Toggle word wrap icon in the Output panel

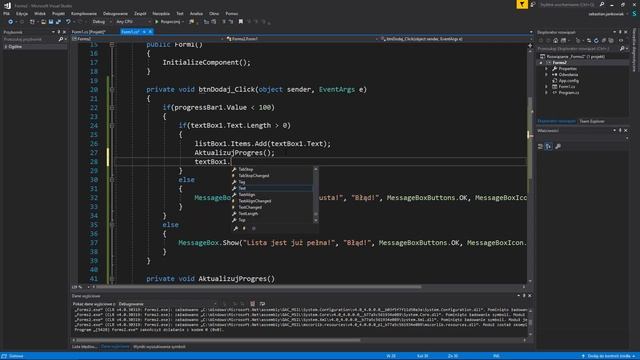click(262, 304)
